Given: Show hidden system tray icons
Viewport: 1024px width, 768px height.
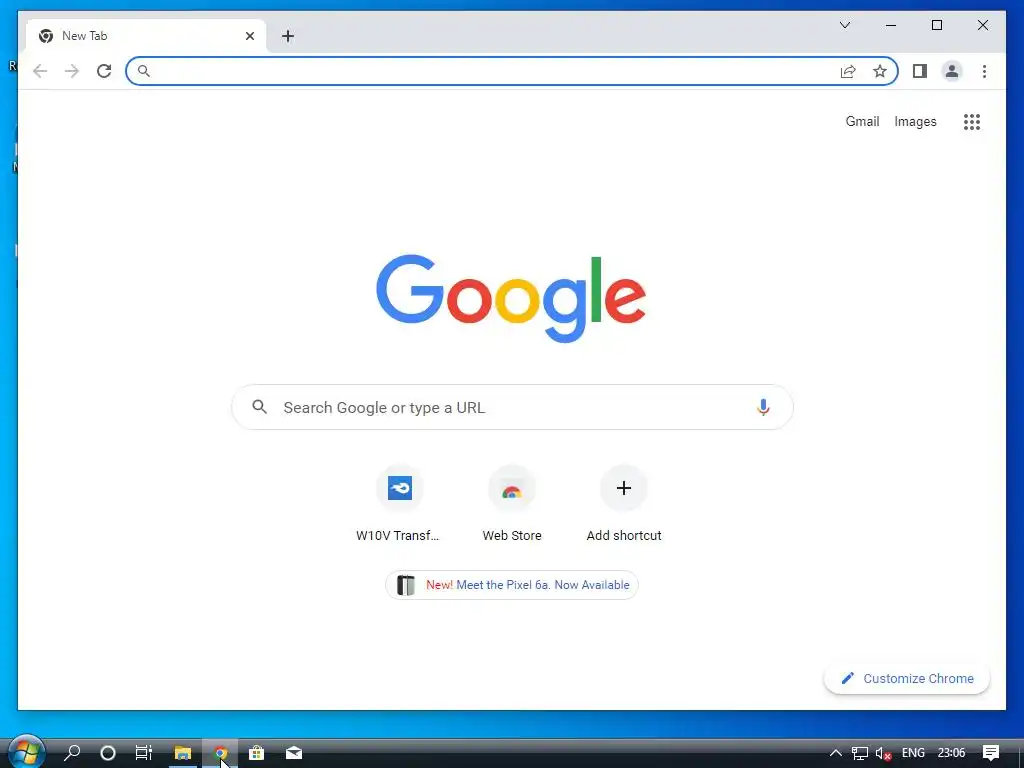Looking at the screenshot, I should pyautogui.click(x=835, y=753).
